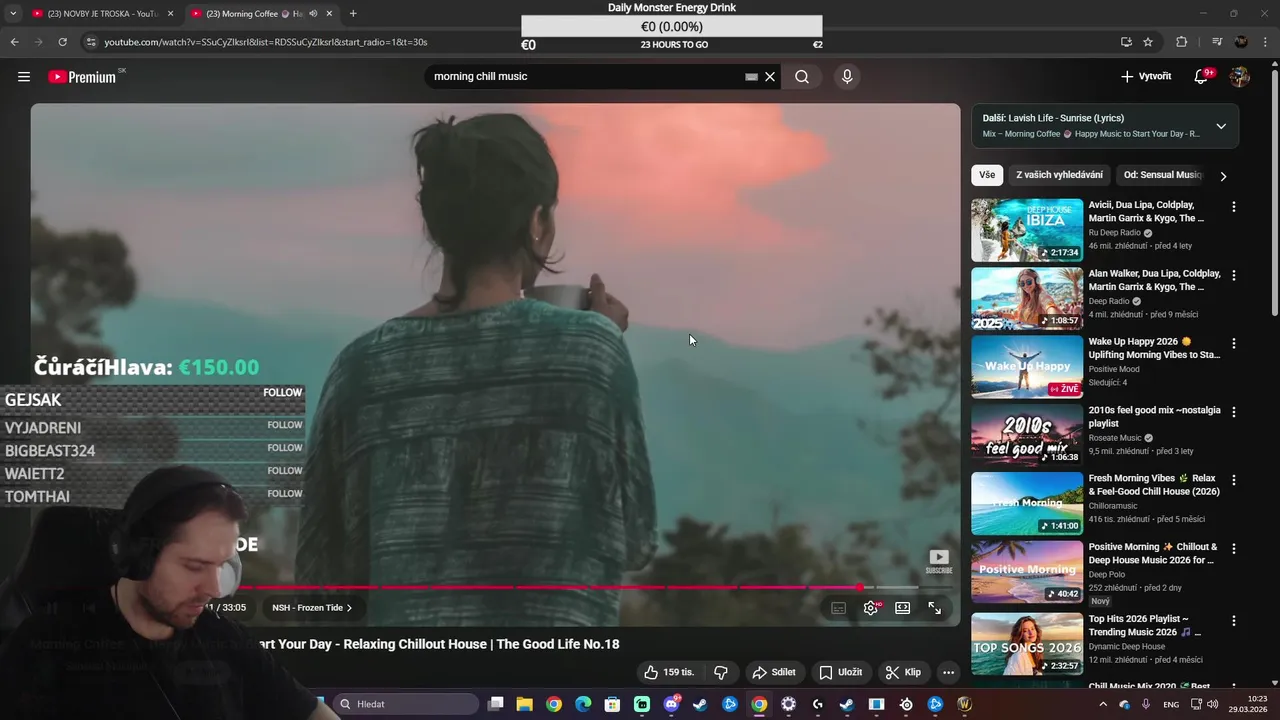Open 2010s feel good mix video title
The image size is (1280, 720).
coord(1154,417)
